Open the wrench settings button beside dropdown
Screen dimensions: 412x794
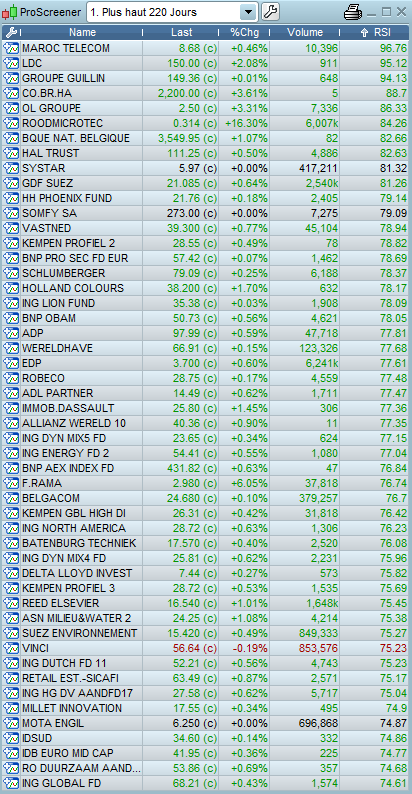[x=271, y=12]
